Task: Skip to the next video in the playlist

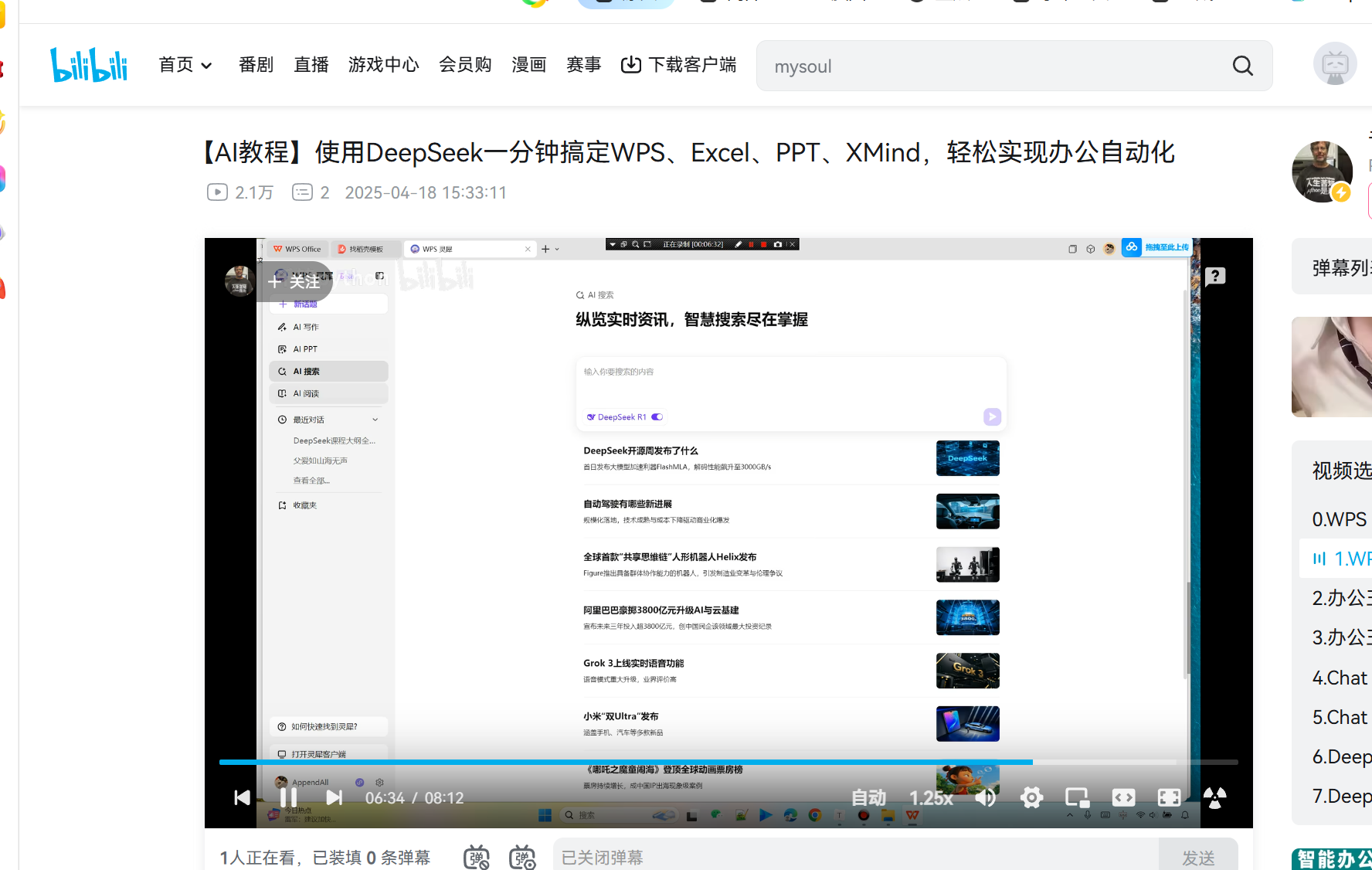Action: [334, 797]
